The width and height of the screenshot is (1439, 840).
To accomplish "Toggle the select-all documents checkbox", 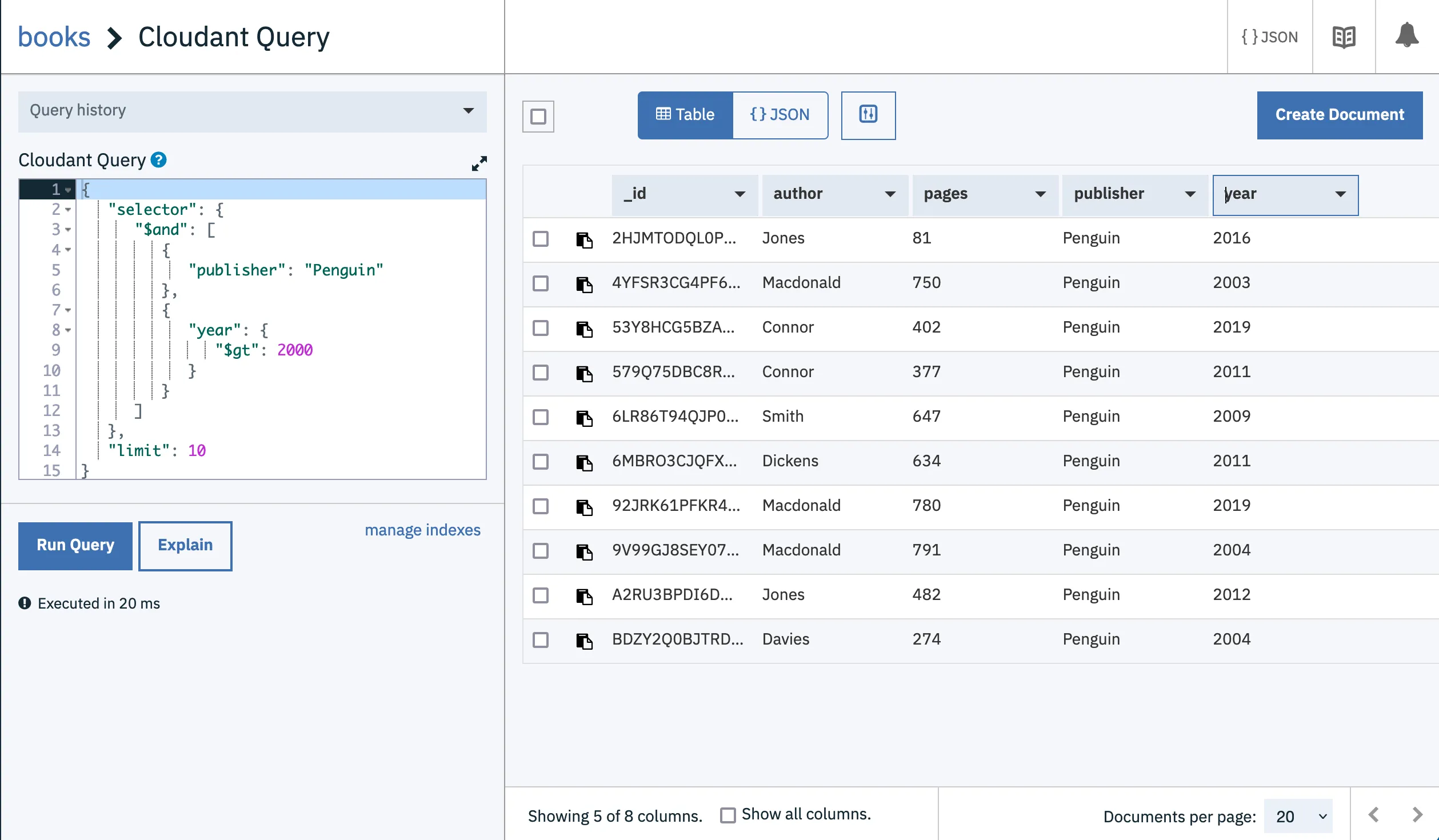I will click(x=538, y=117).
